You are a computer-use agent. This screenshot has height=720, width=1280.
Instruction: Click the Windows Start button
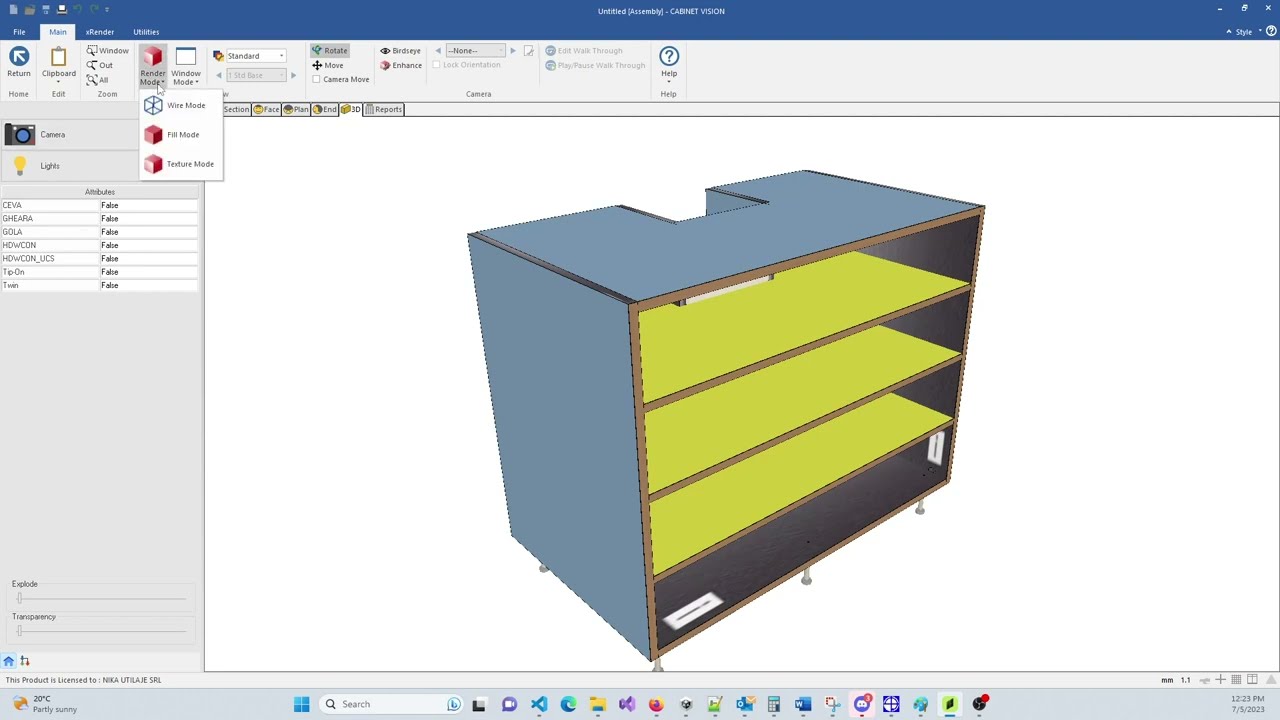(x=301, y=704)
